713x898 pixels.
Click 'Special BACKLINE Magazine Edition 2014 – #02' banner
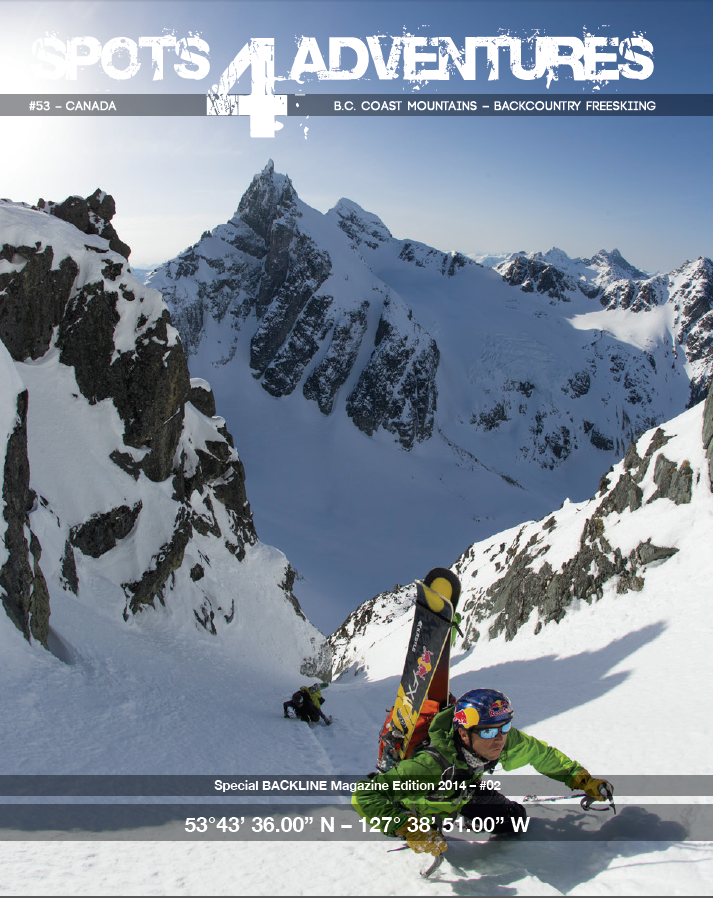pyautogui.click(x=357, y=785)
